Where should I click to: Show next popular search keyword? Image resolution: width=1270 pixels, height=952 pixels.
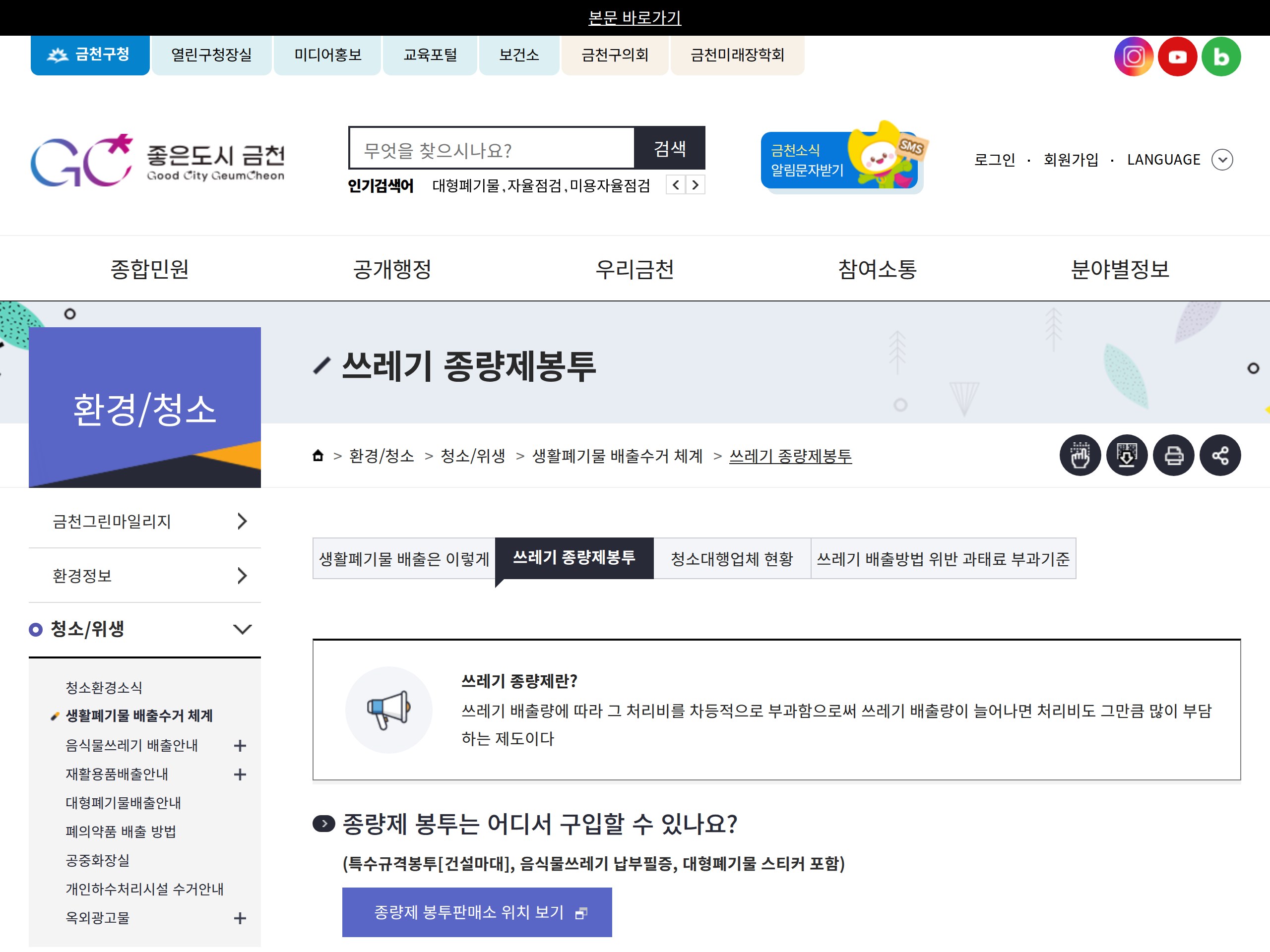click(x=696, y=185)
